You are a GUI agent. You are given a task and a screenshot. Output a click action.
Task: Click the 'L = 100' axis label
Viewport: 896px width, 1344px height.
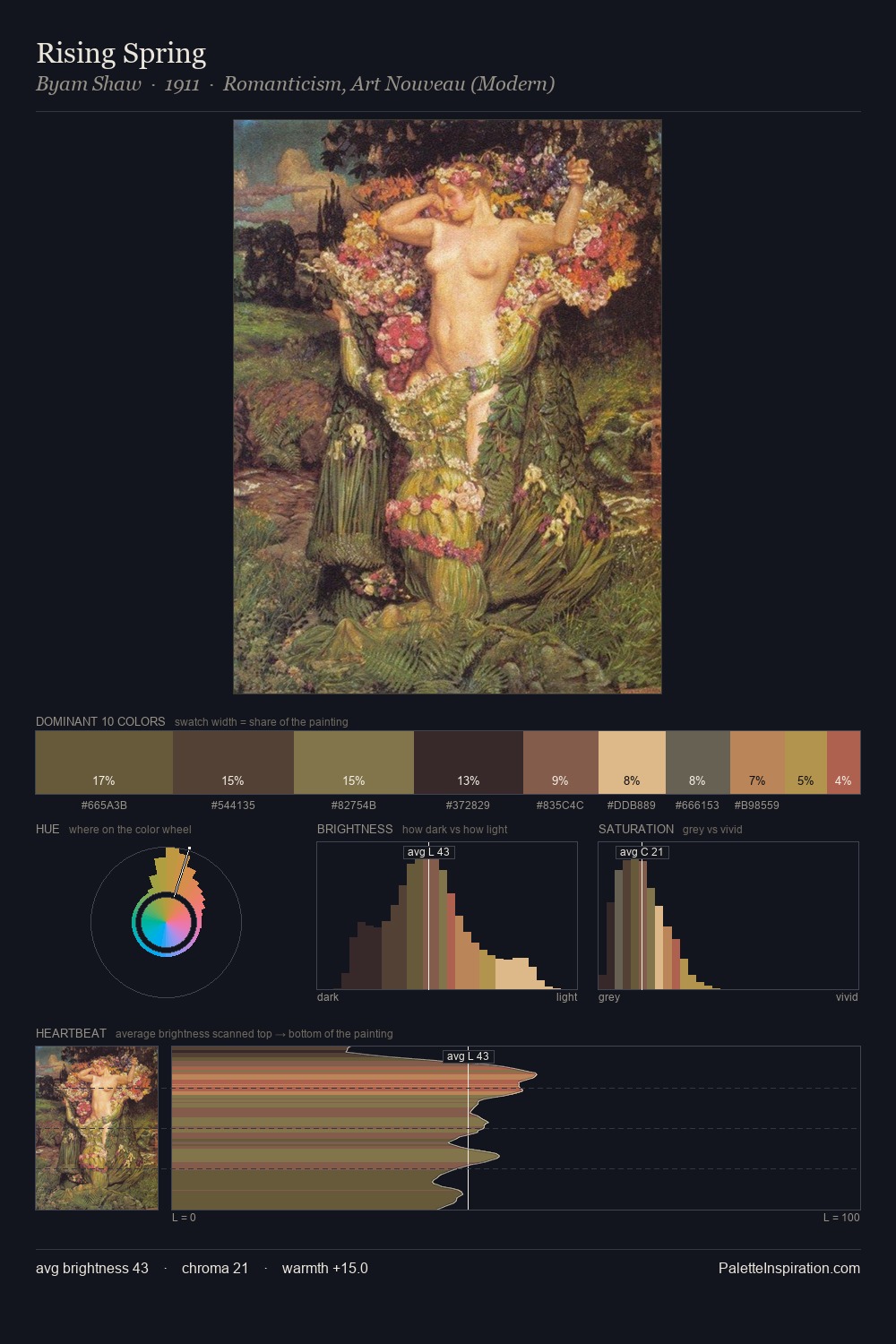click(x=841, y=1217)
